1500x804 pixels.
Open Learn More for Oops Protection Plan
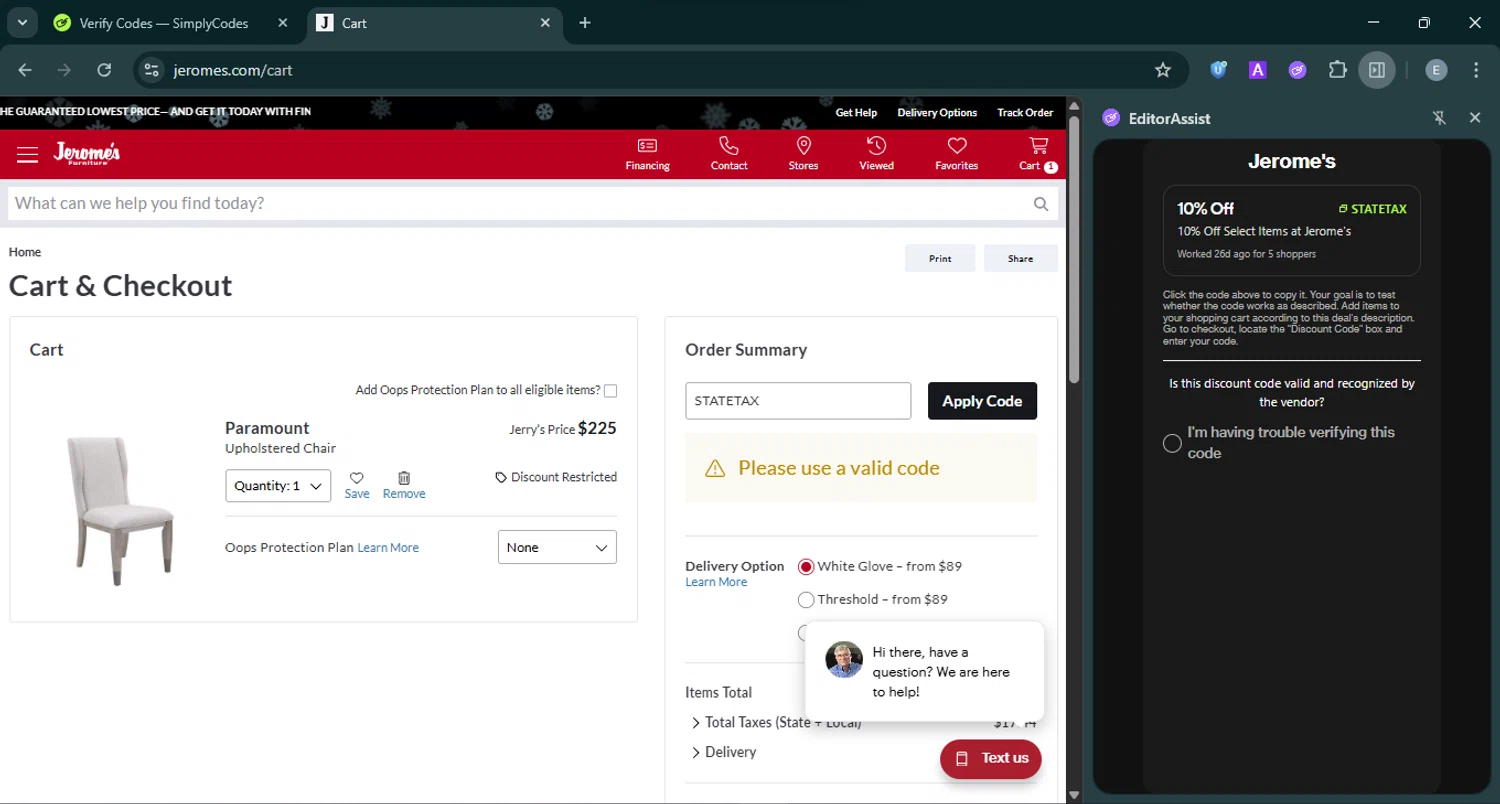pos(388,548)
